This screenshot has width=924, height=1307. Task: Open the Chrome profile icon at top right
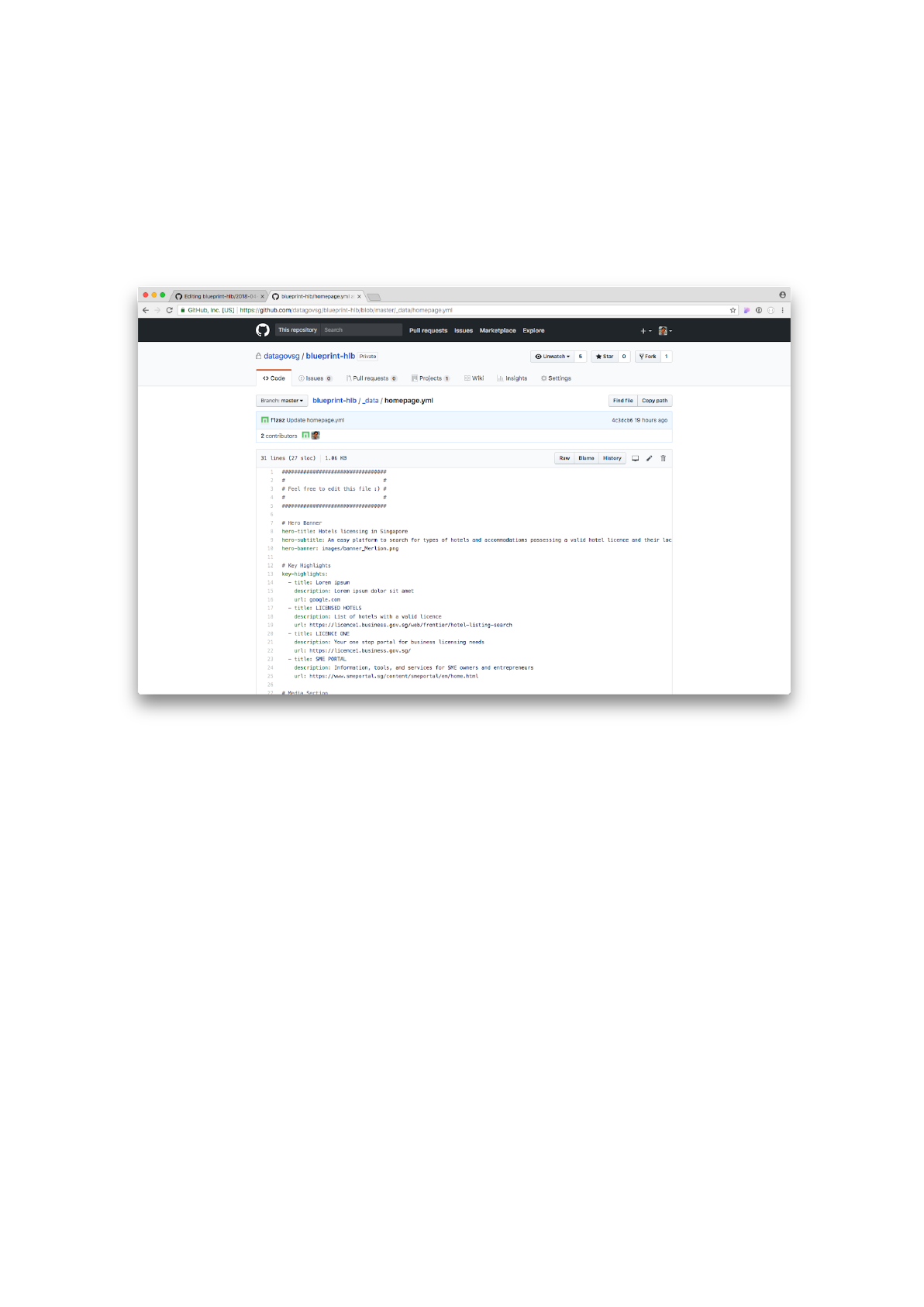(x=782, y=295)
